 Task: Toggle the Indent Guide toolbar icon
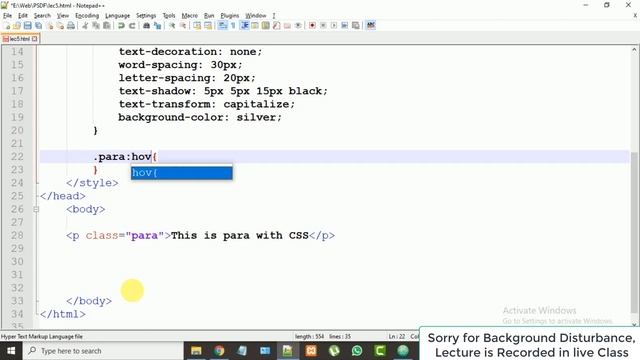click(244, 26)
